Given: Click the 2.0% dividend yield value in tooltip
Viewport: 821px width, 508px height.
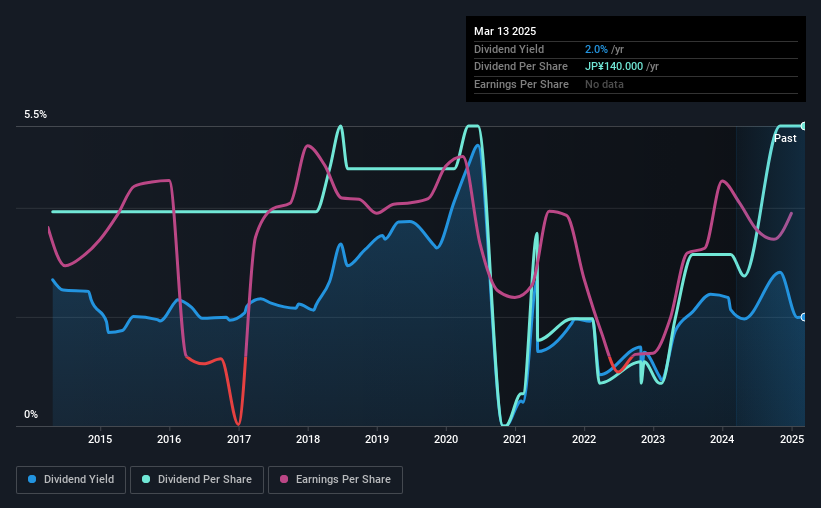Looking at the screenshot, I should click(x=596, y=49).
